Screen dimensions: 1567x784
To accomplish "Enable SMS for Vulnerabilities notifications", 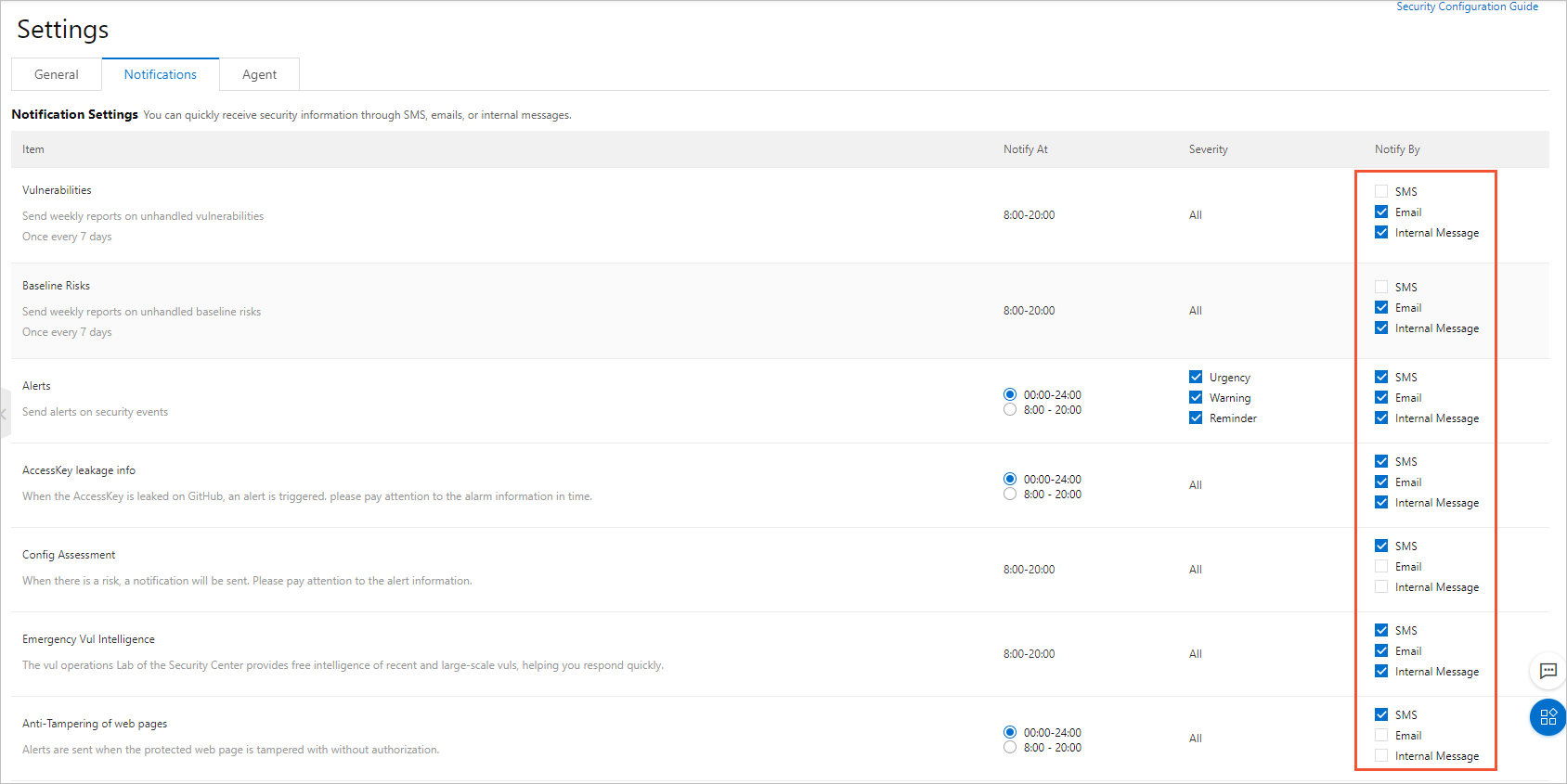I will click(1381, 191).
